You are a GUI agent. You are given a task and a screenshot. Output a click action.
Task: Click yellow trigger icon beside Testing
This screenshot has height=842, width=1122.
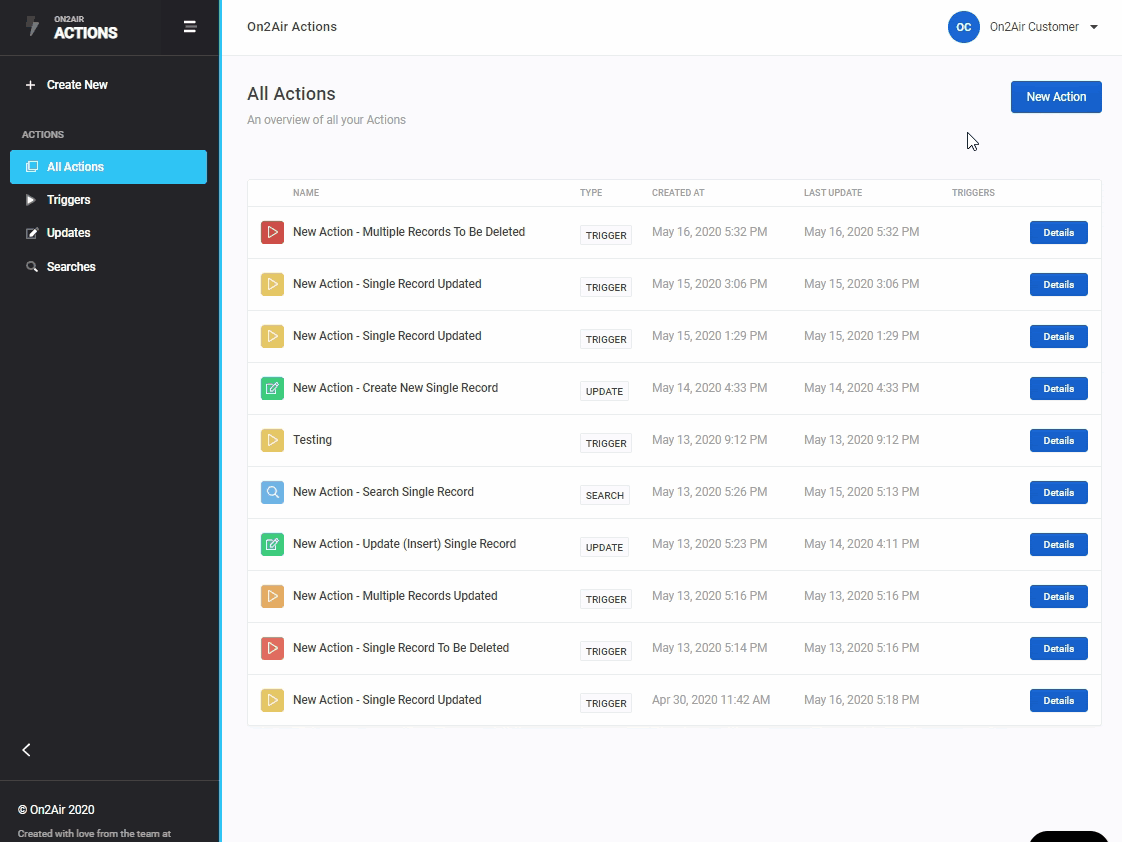(272, 440)
